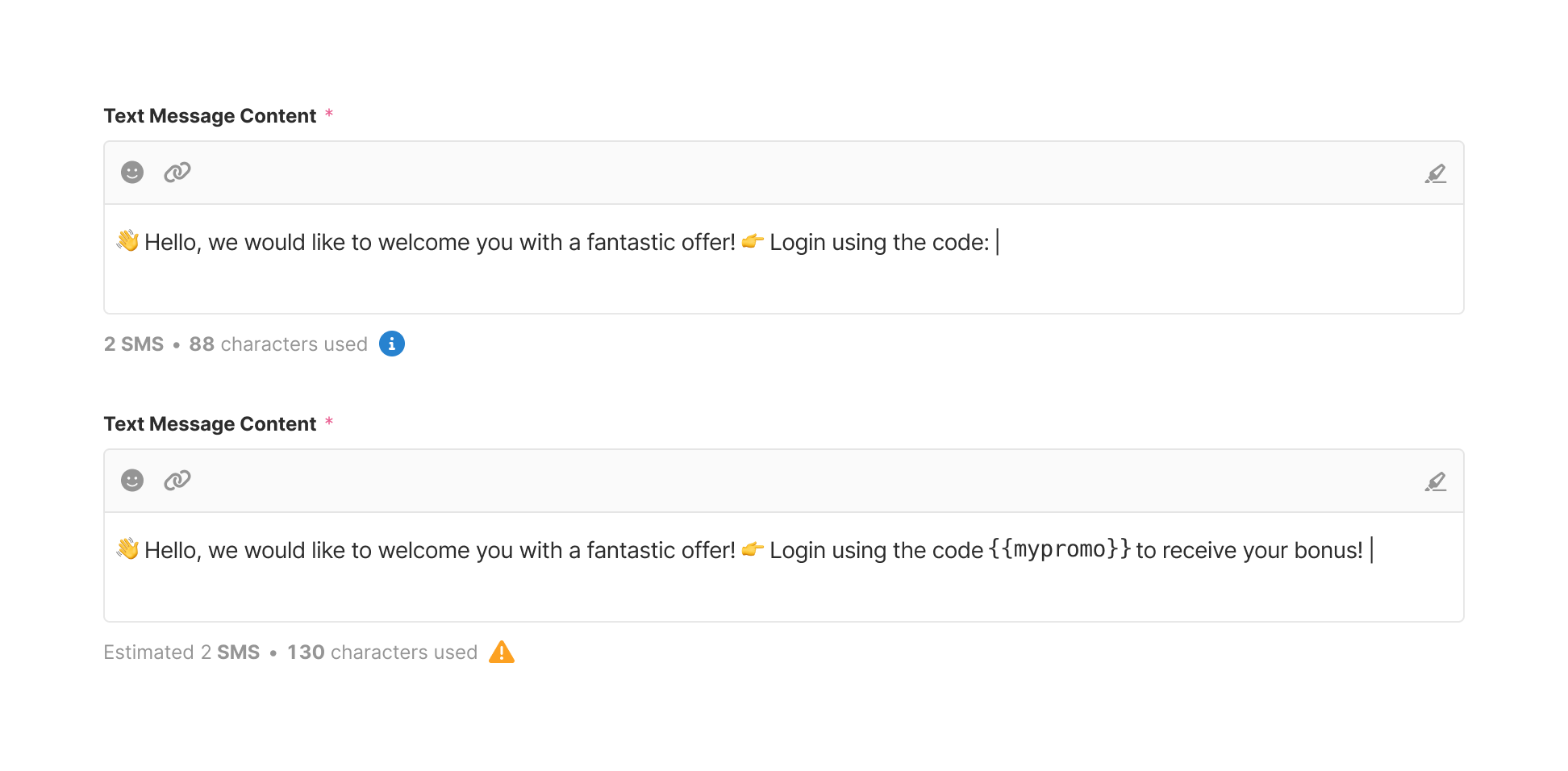The width and height of the screenshot is (1568, 771).
Task: Click orange warning icon beside 130 characters
Action: [502, 652]
